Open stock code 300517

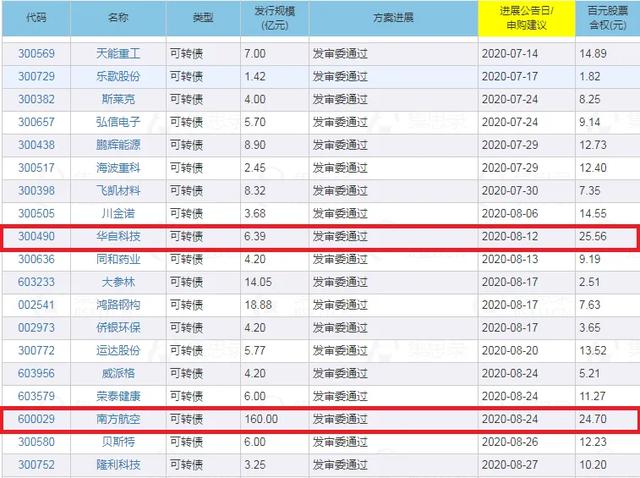coord(36,168)
